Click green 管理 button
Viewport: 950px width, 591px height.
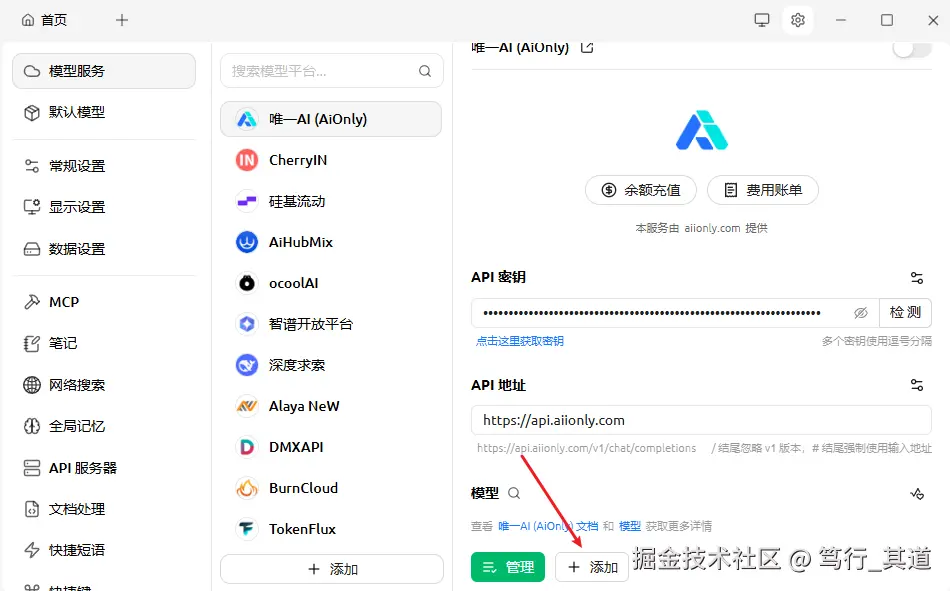tap(508, 567)
